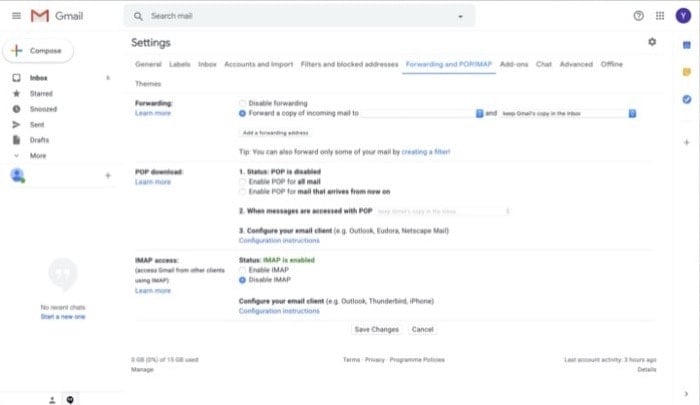Open the Inbox settings tab

[x=207, y=64]
